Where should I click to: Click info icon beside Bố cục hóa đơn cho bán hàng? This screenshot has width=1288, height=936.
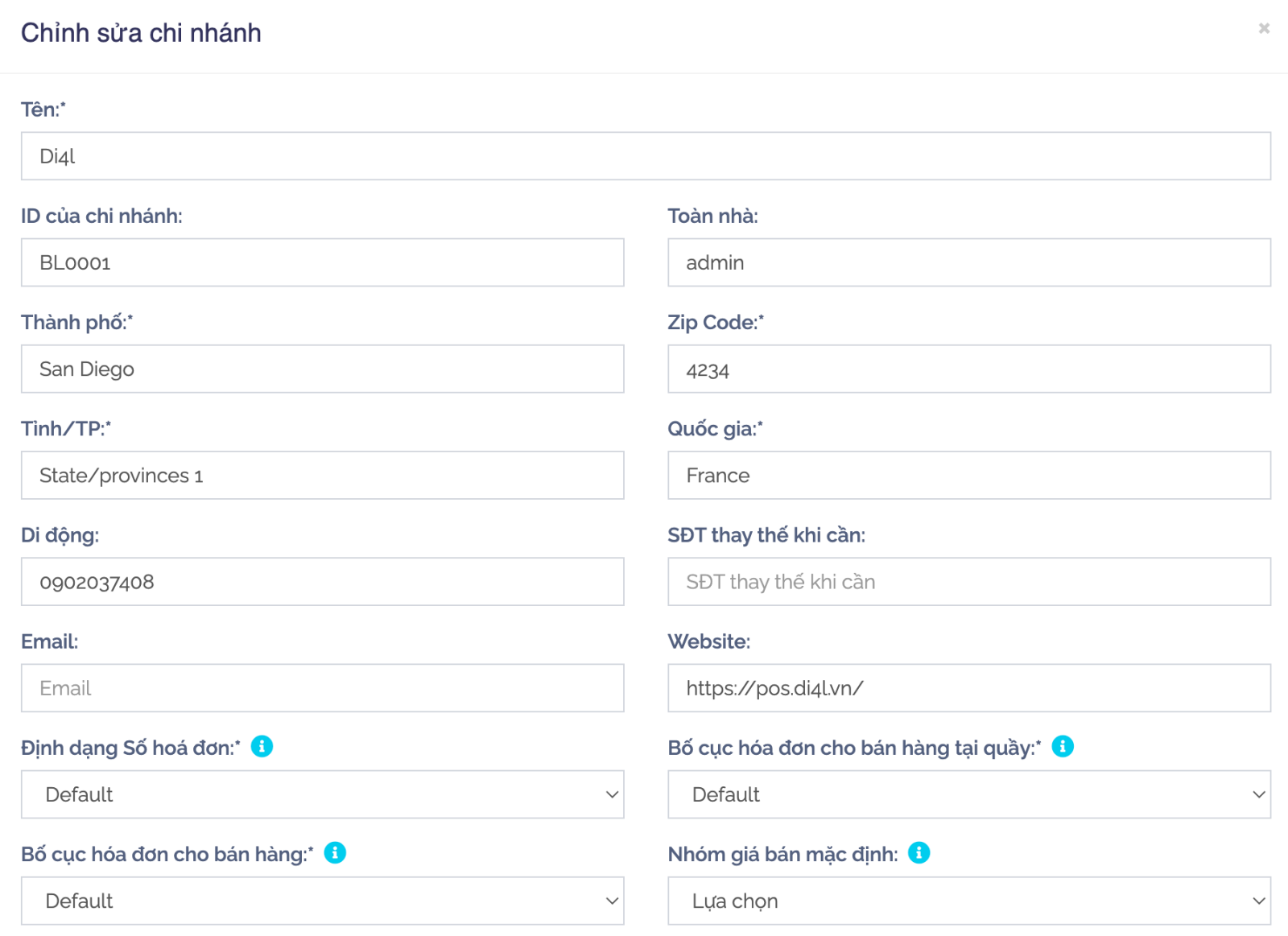click(335, 853)
